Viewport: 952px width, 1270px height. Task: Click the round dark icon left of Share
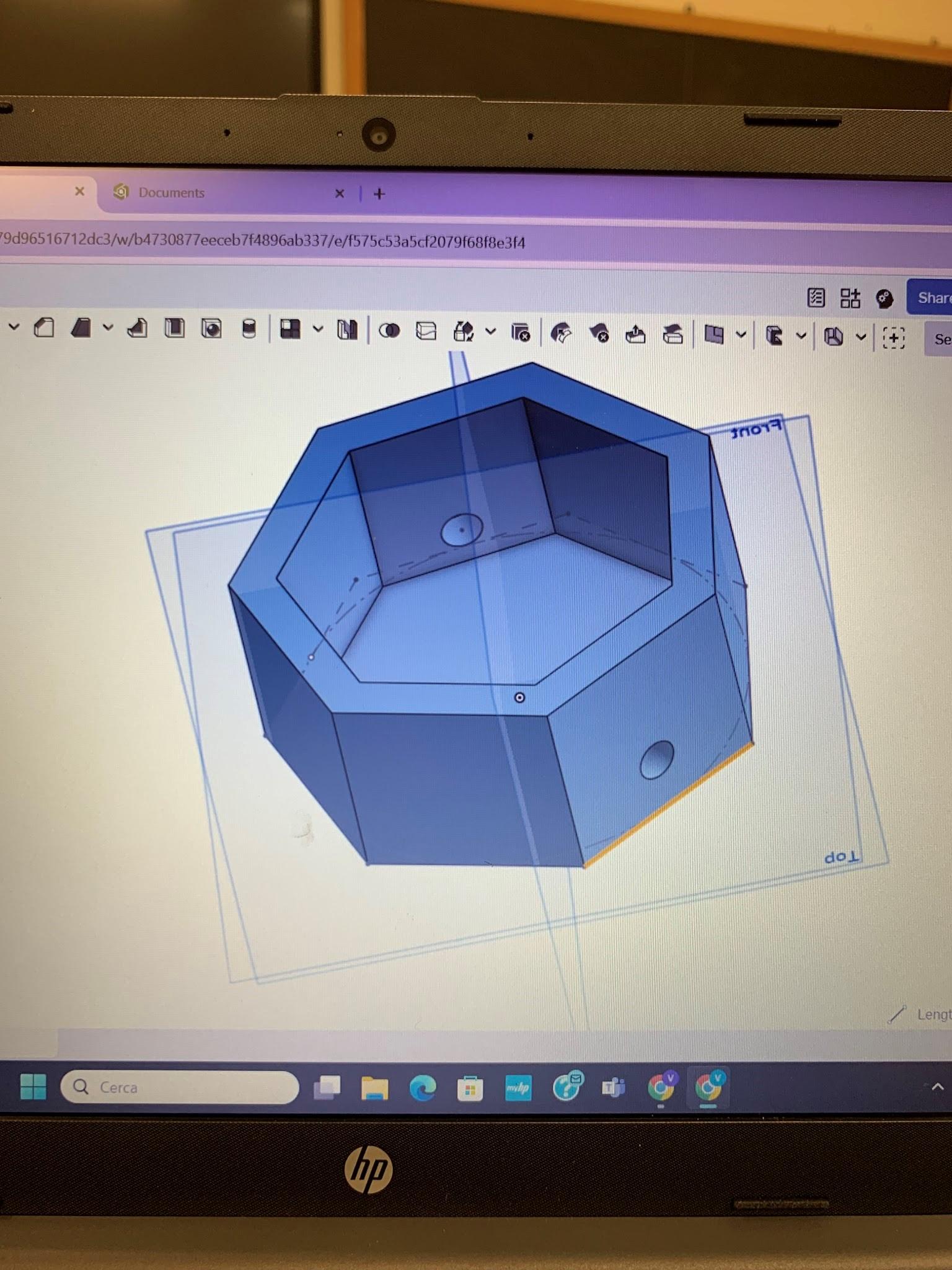pyautogui.click(x=884, y=300)
